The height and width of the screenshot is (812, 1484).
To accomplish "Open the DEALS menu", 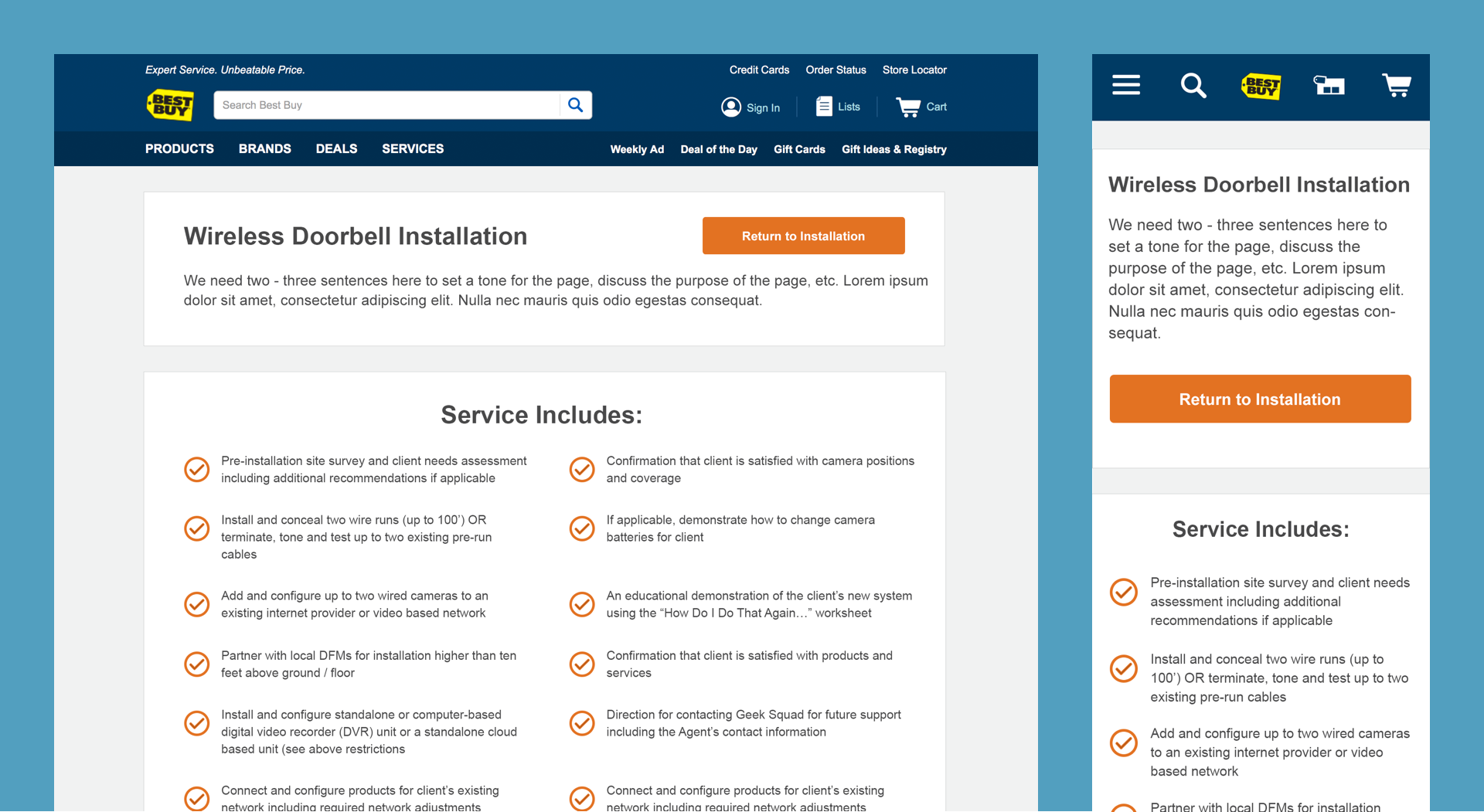I will [336, 148].
